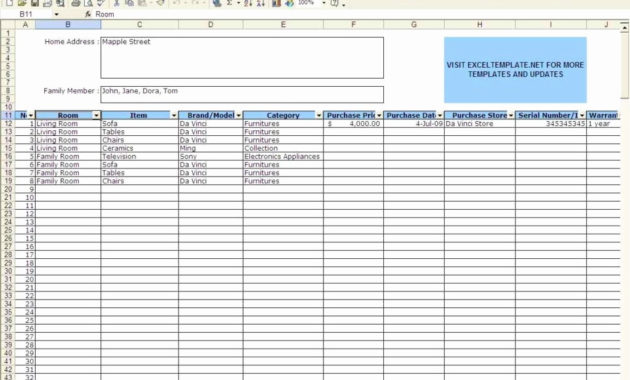Select row 11 header

(8, 115)
